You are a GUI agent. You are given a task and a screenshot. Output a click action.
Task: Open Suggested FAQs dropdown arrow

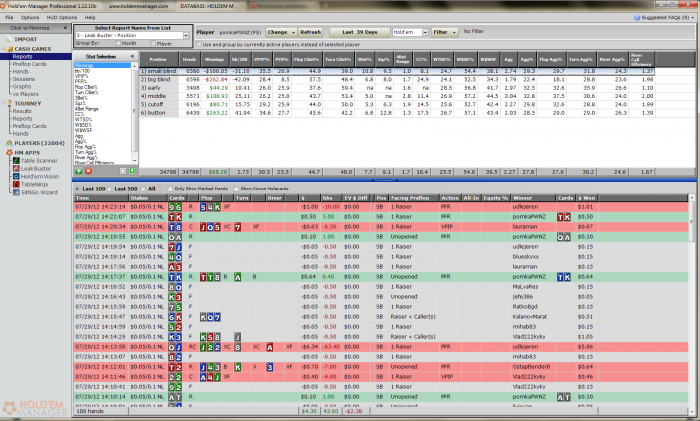point(693,18)
